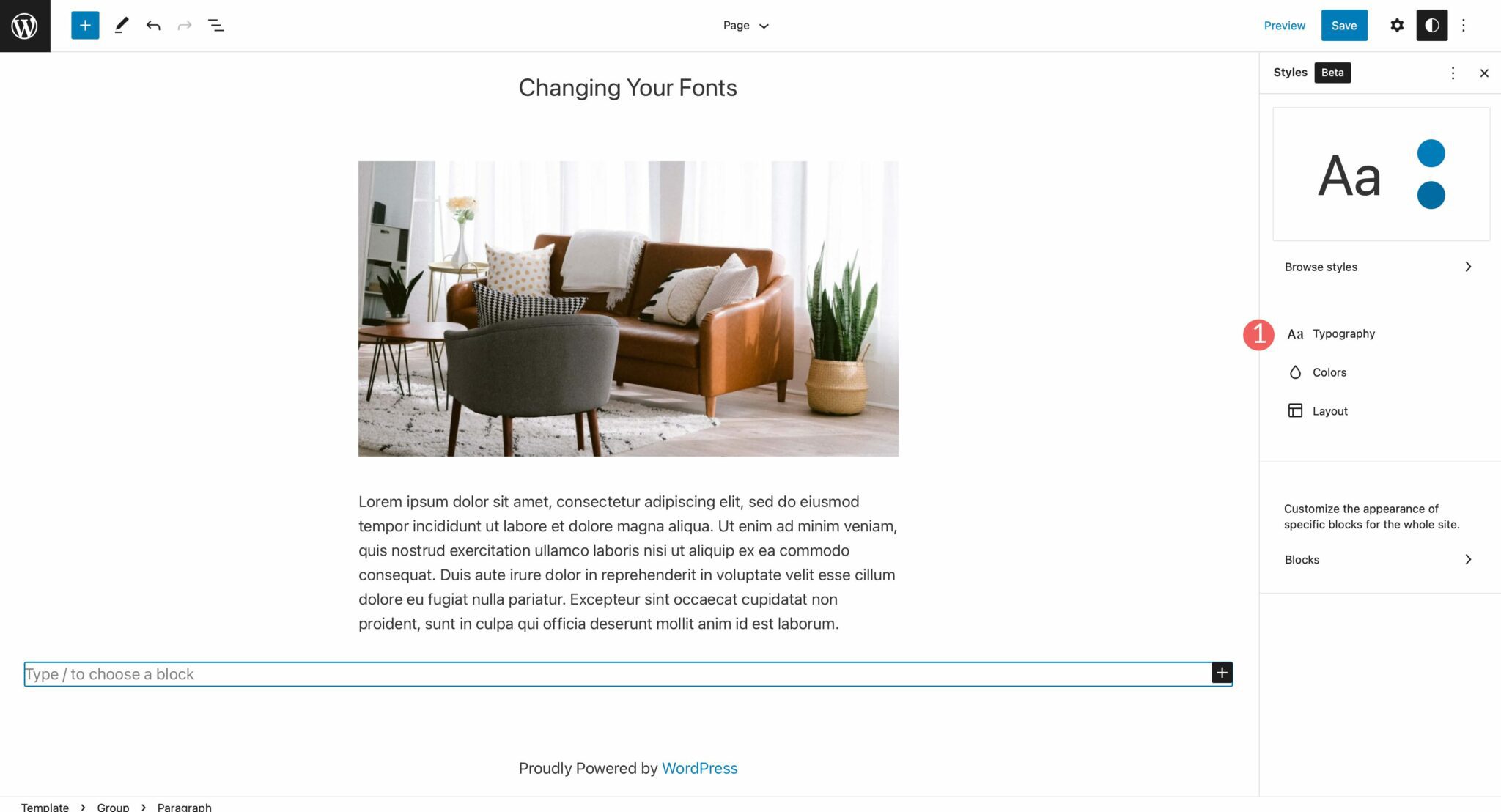
Task: Click the Preview button
Action: point(1285,25)
